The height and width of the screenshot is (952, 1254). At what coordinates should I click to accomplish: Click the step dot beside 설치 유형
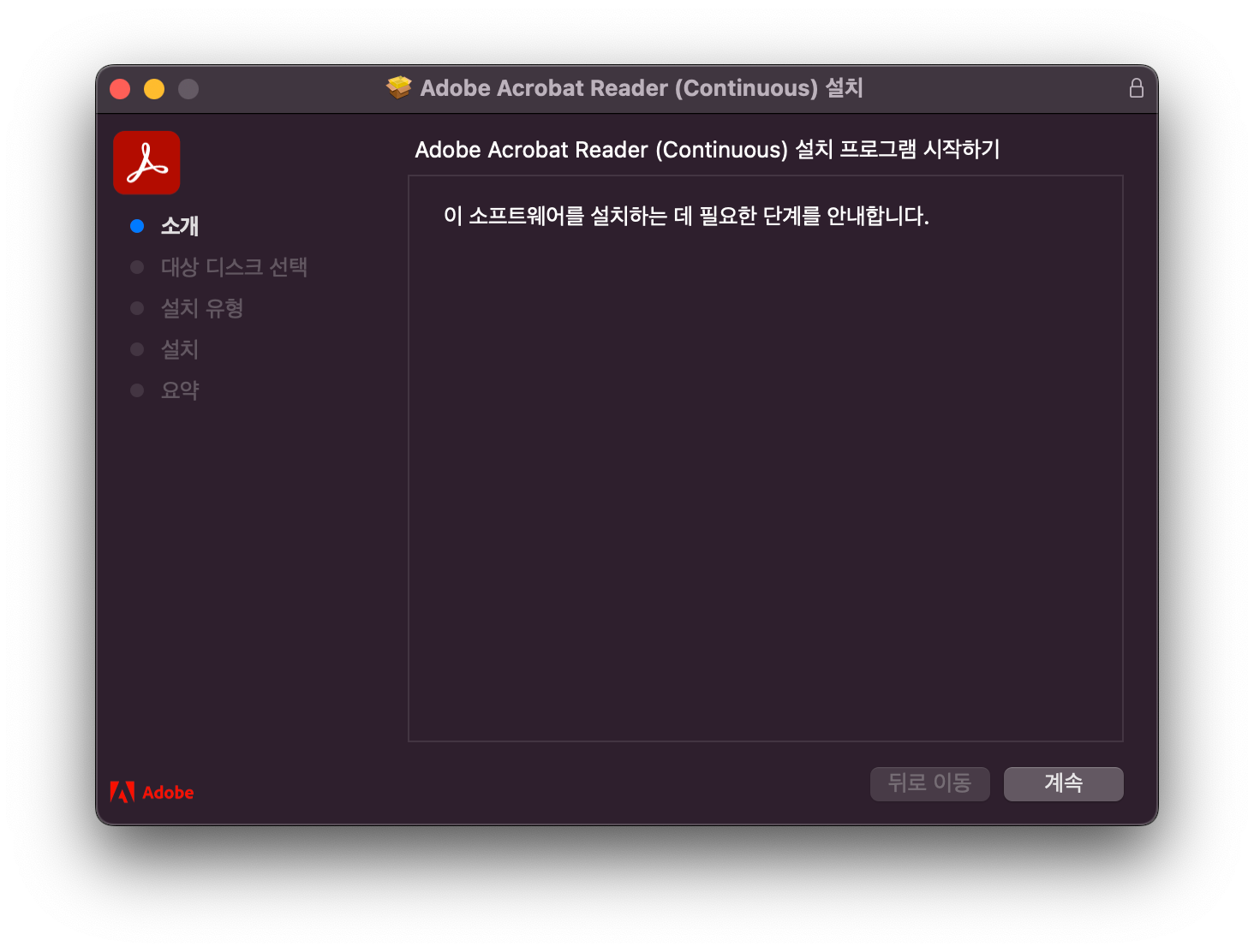(x=137, y=307)
